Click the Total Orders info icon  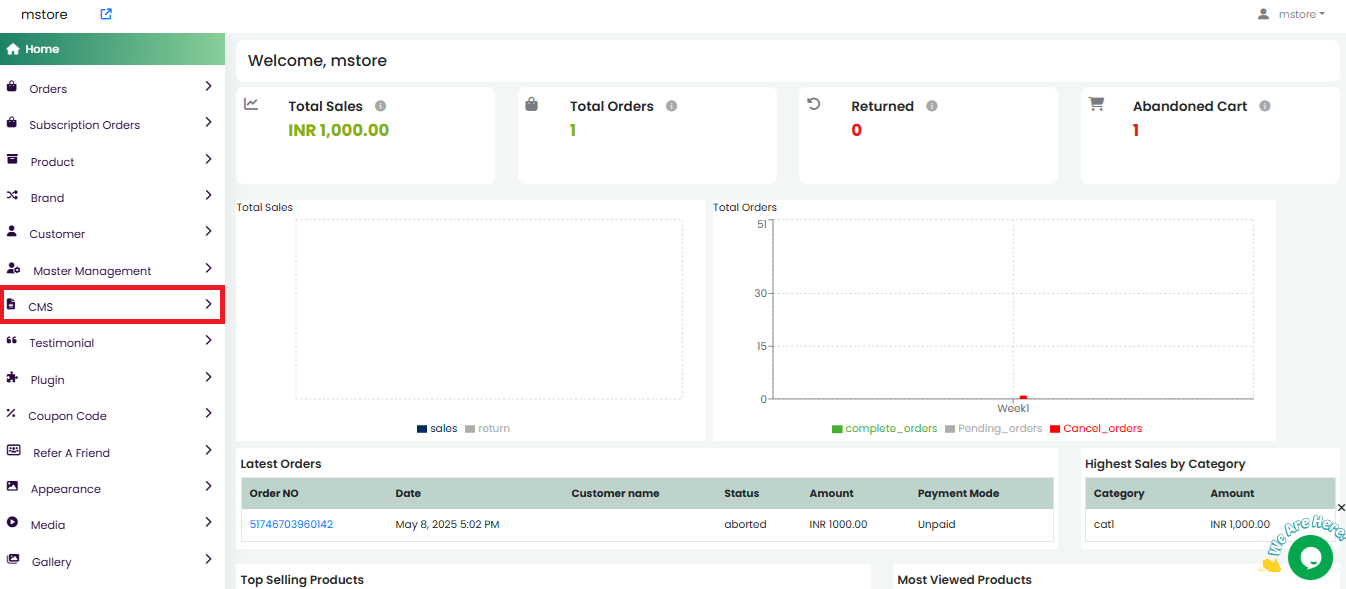pyautogui.click(x=671, y=106)
